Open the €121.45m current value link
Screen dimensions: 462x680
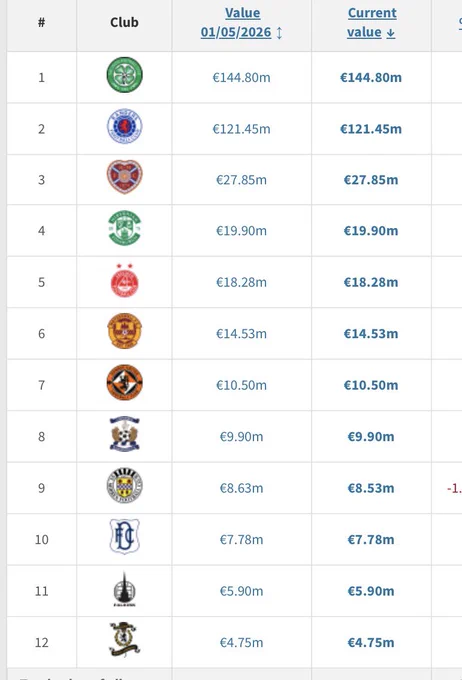tap(371, 129)
